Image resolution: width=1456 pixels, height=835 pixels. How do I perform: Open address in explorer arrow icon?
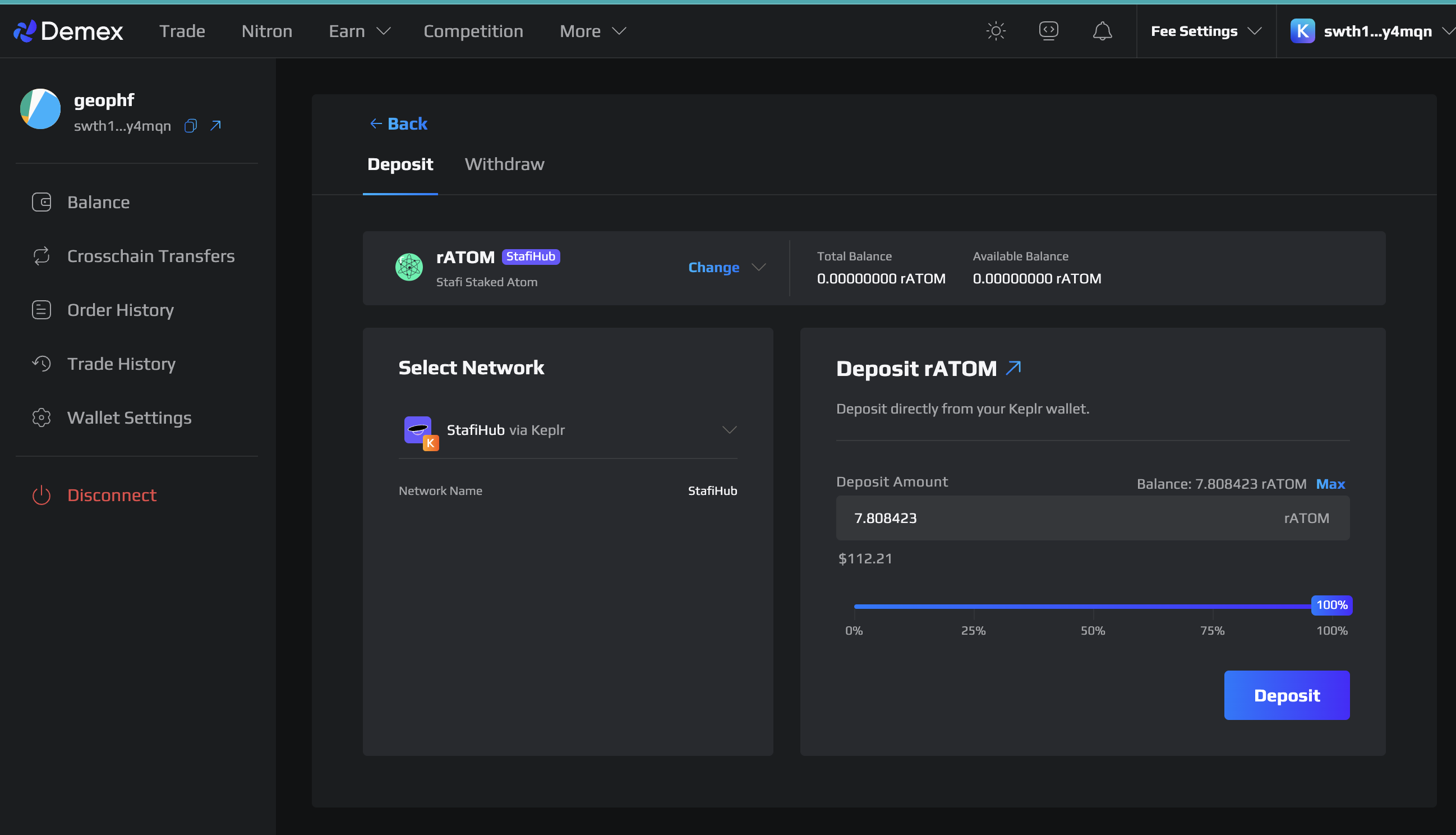coord(215,126)
